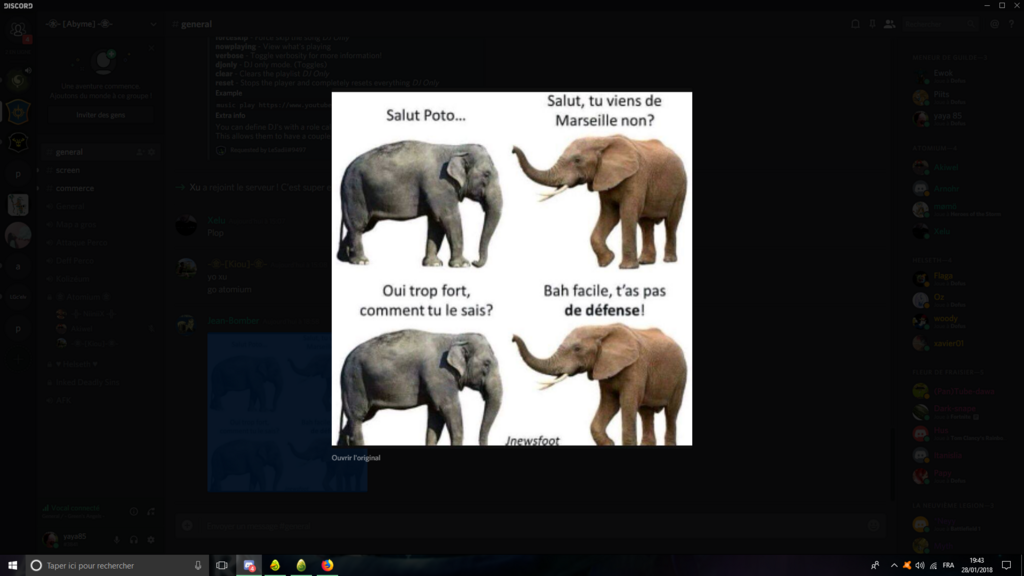Show hidden system tray icons
Screen dimensions: 1024x576
click(894, 565)
